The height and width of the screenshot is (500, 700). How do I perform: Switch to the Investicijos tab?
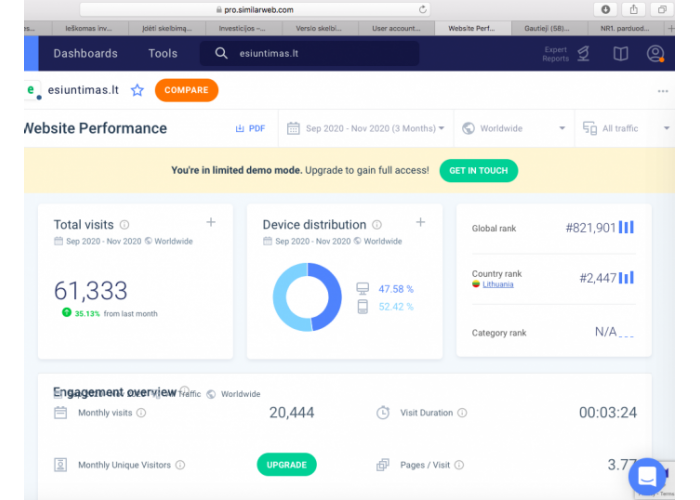[242, 28]
